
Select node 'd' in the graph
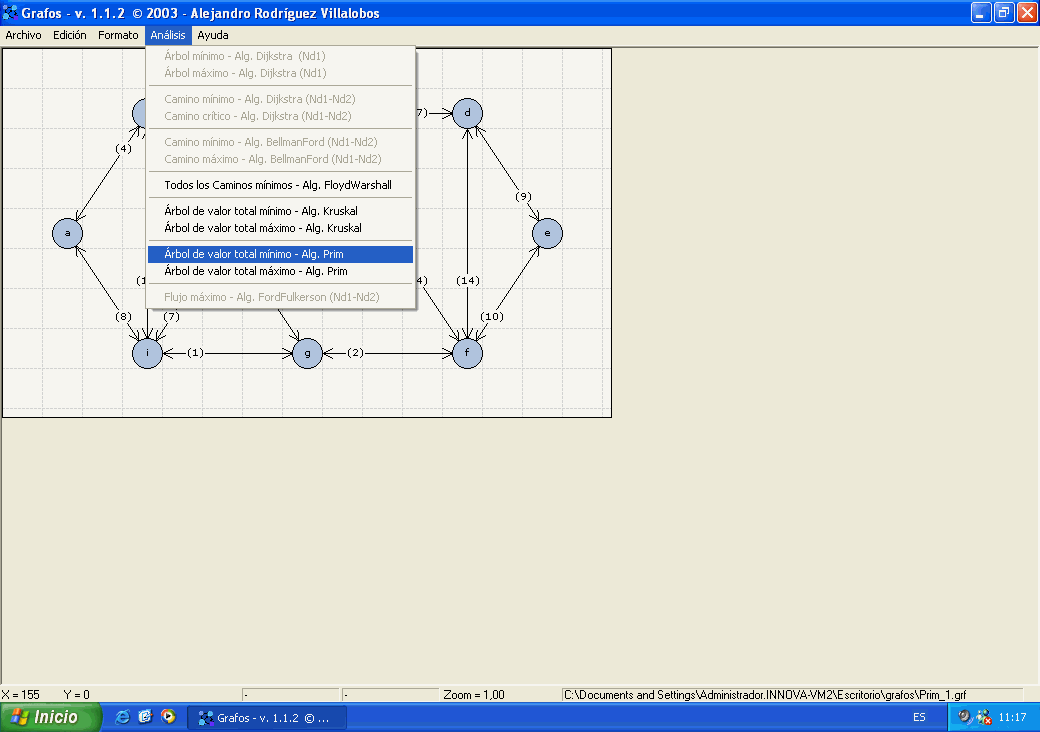pos(467,113)
